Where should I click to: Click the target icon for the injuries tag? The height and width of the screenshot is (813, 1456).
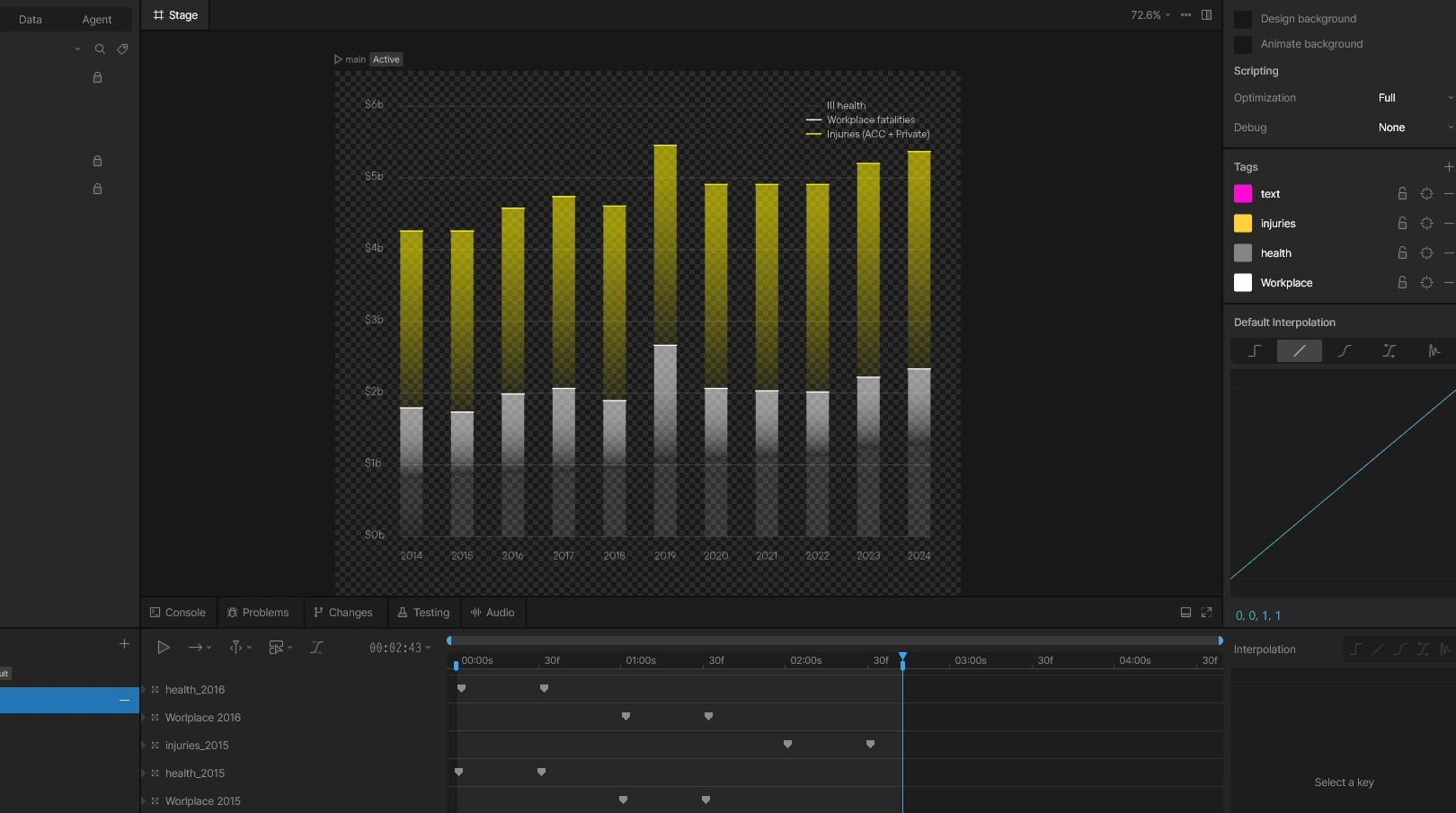click(x=1426, y=224)
